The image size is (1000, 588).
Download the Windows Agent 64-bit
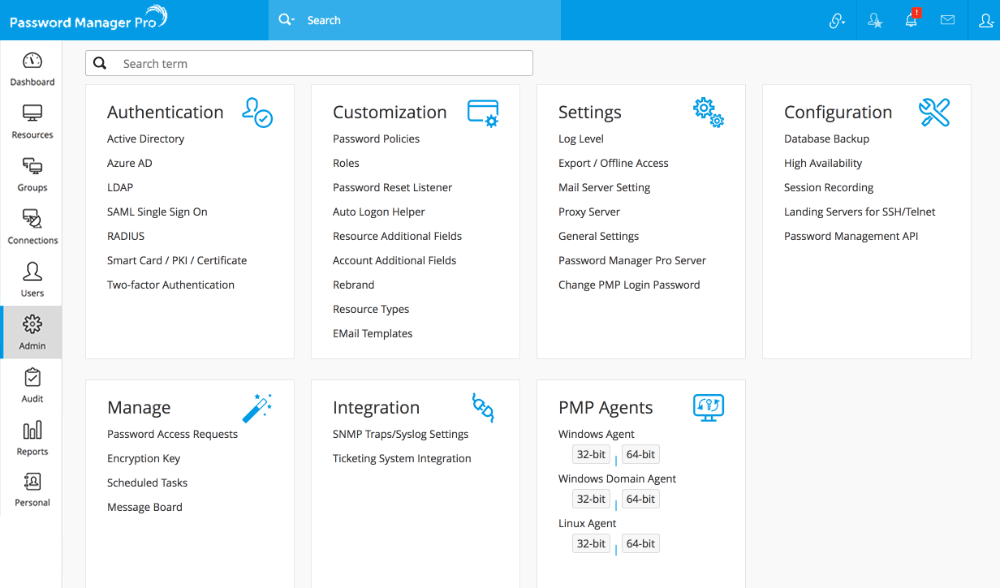(x=640, y=455)
